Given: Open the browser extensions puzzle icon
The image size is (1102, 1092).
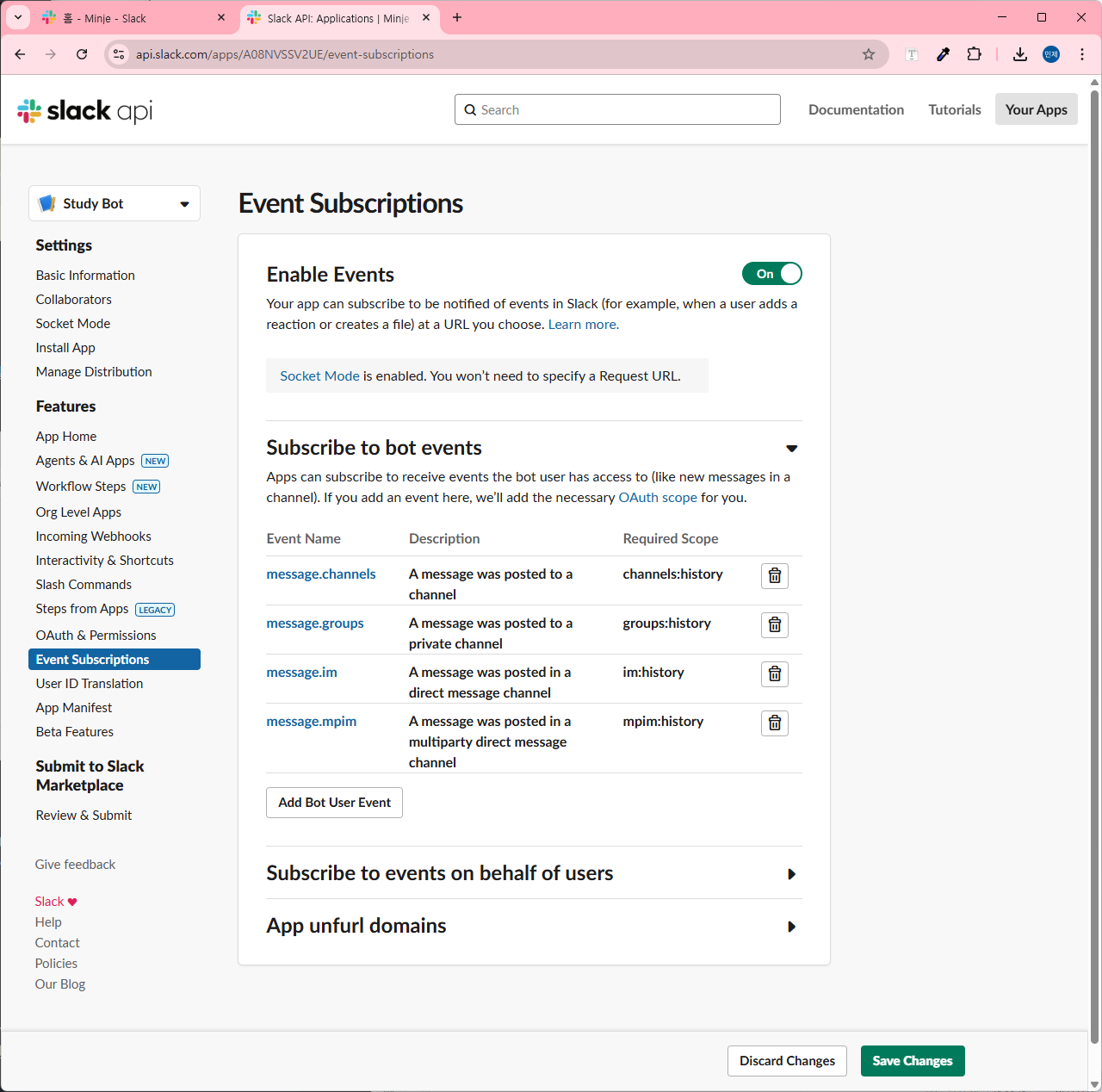Looking at the screenshot, I should (974, 54).
